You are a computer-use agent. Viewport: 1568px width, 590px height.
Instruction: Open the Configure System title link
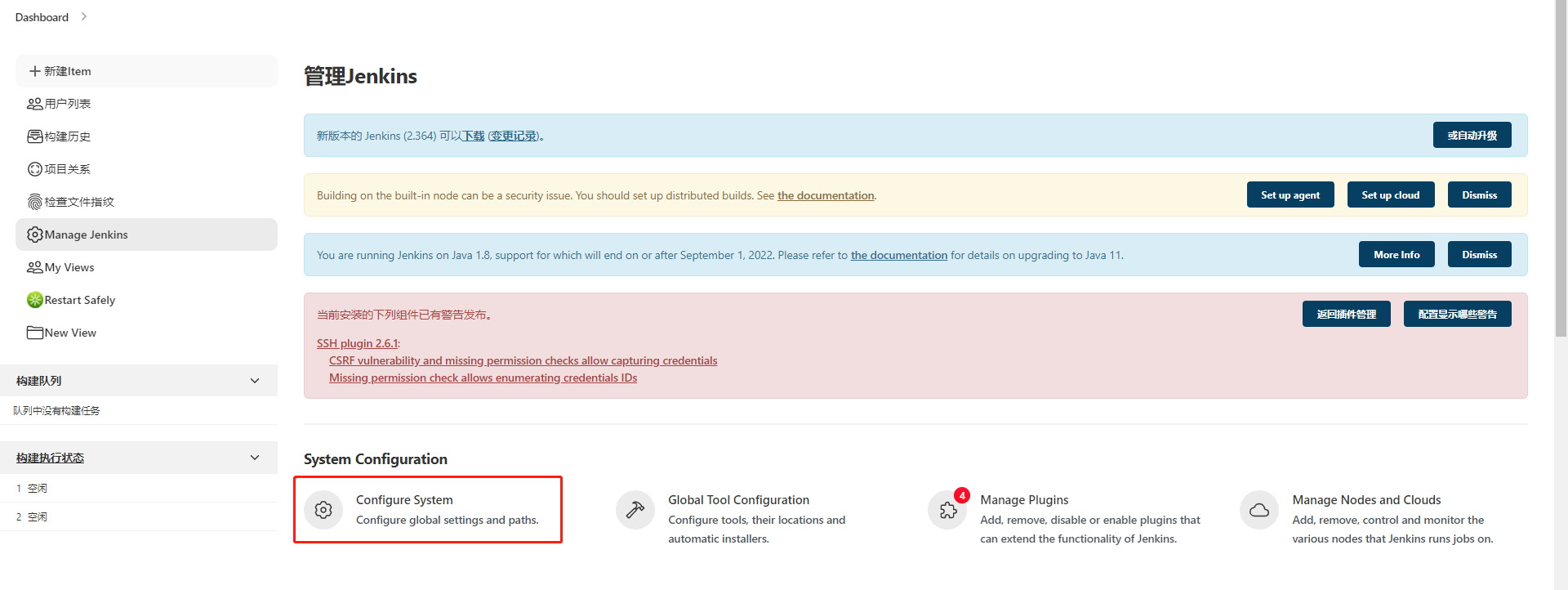coord(404,499)
